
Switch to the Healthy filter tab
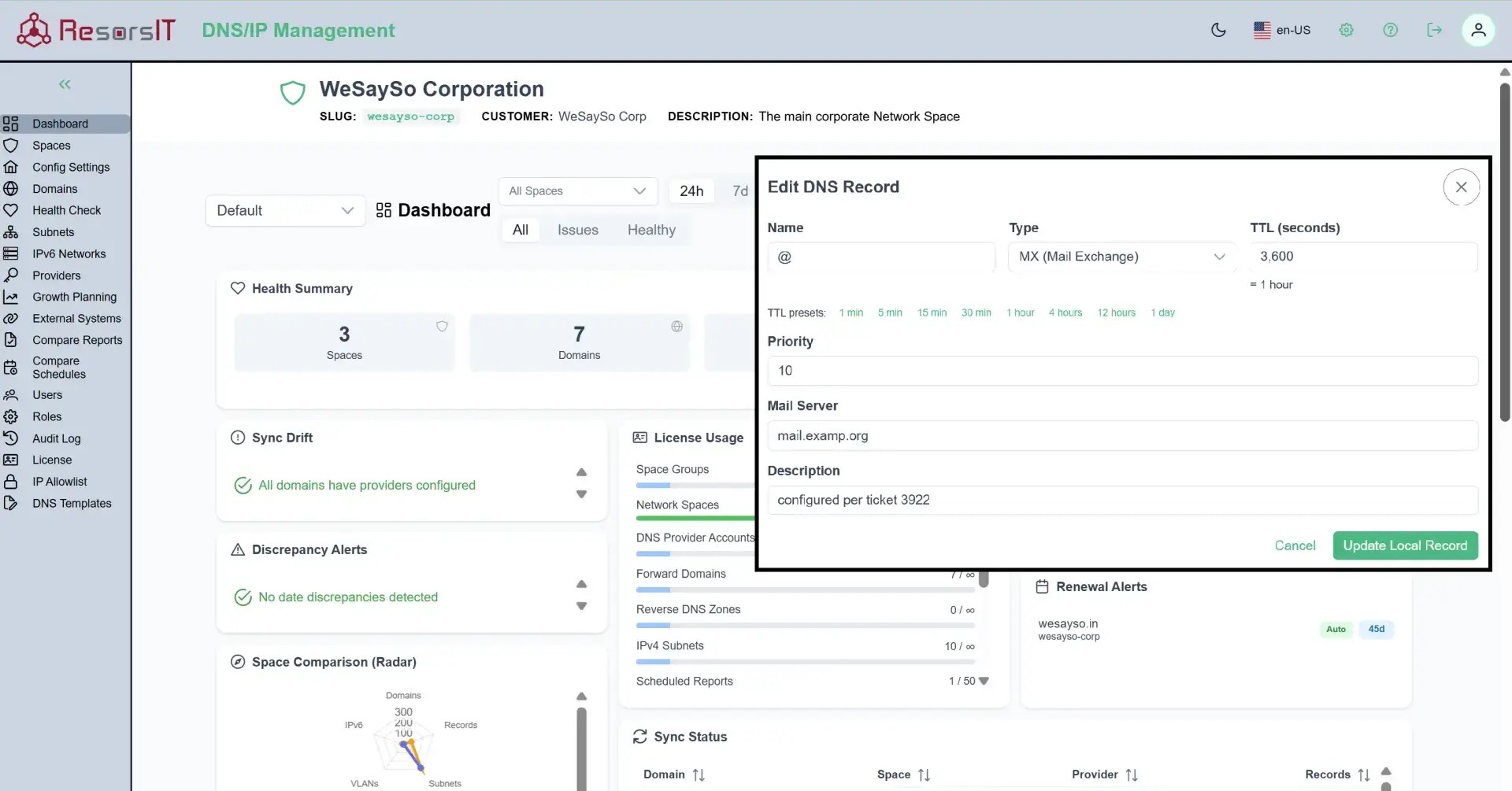point(651,230)
